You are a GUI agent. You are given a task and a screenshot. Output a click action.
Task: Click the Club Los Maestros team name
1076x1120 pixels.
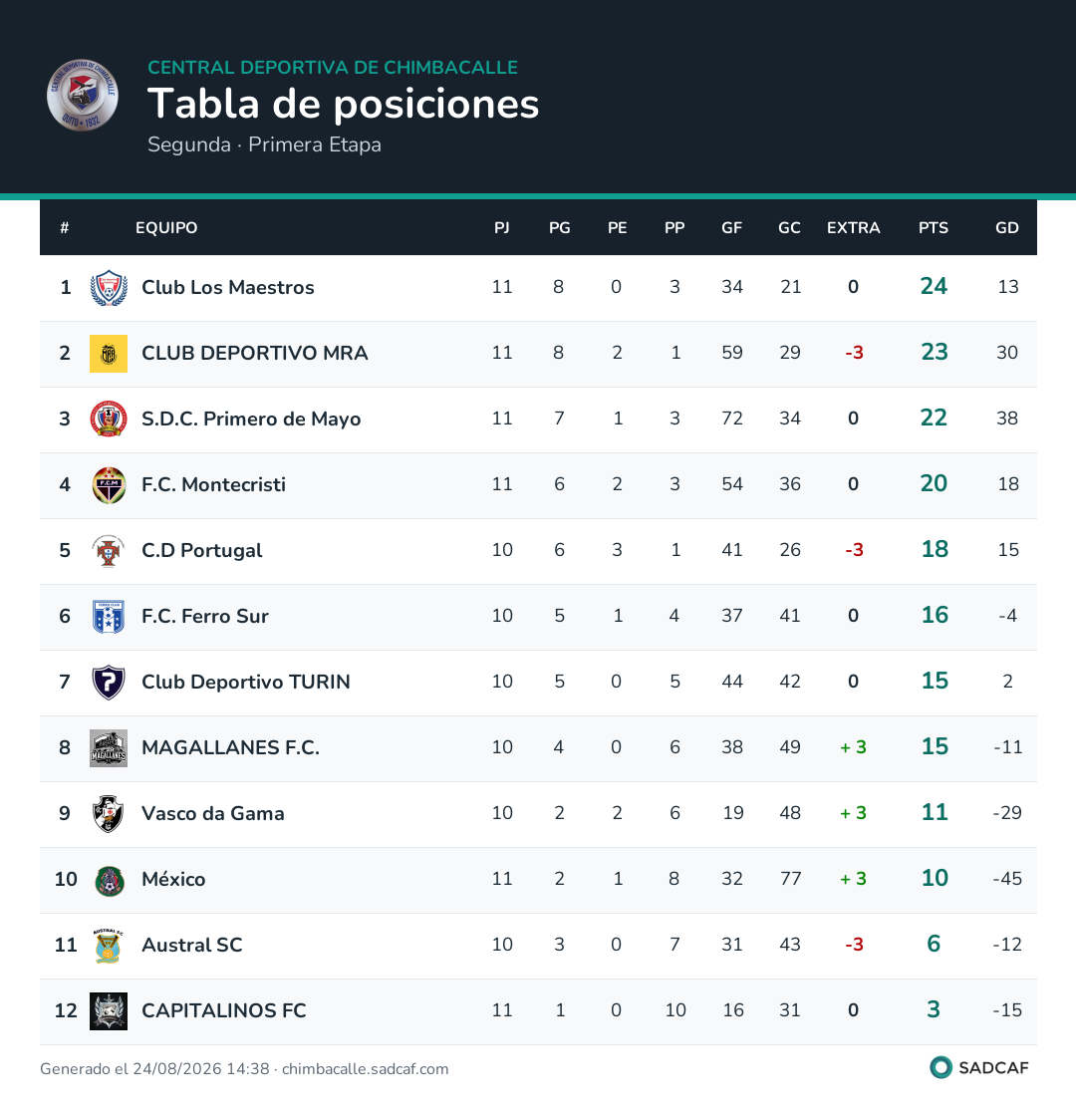click(x=228, y=287)
